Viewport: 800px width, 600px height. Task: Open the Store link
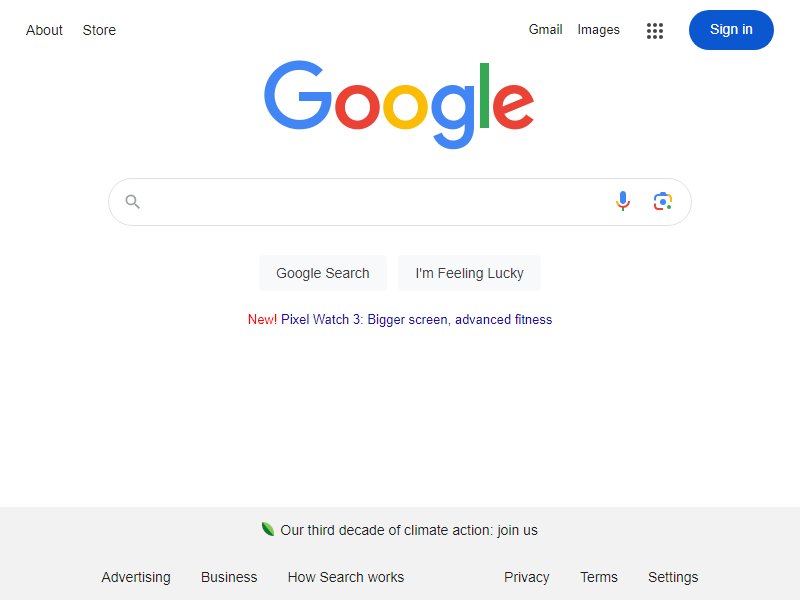tap(99, 30)
